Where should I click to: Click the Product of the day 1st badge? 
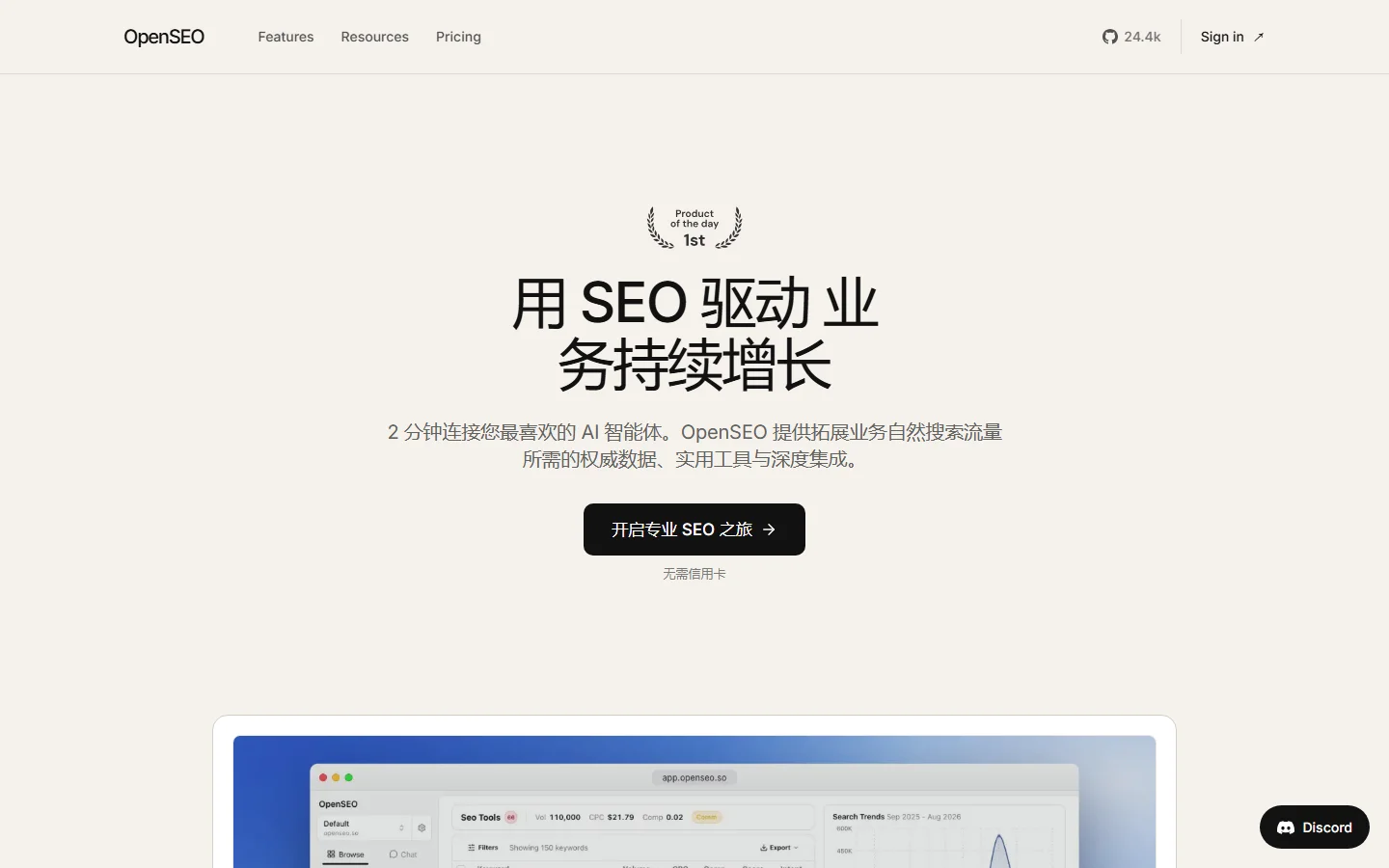point(694,228)
